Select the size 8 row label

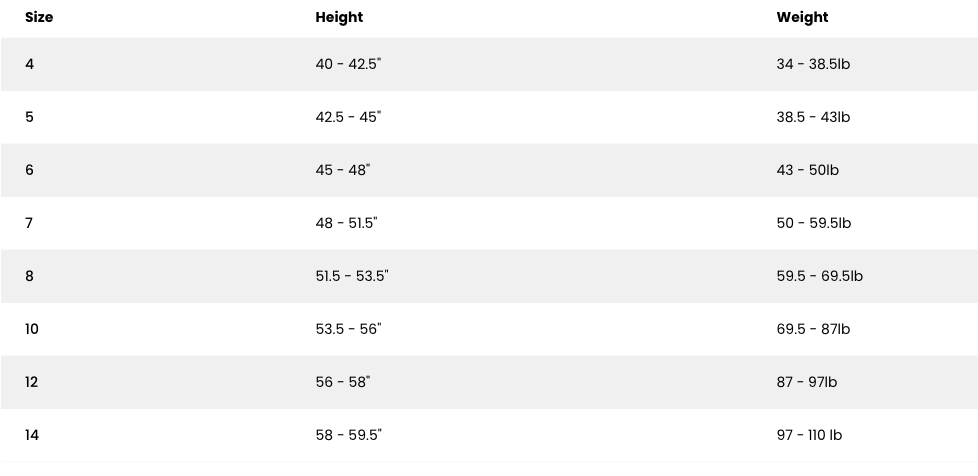point(29,276)
